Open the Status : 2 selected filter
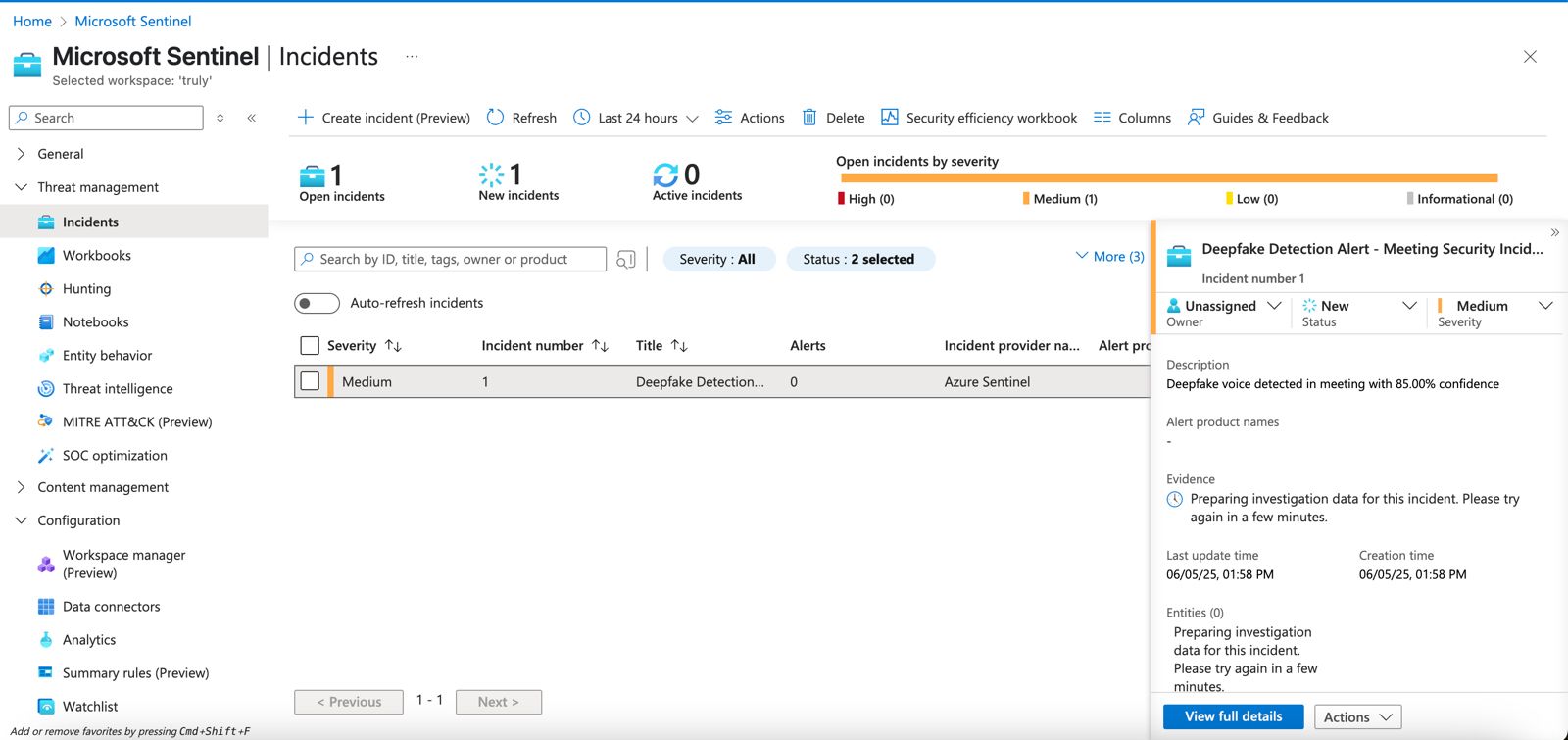This screenshot has width=1568, height=740. point(859,259)
